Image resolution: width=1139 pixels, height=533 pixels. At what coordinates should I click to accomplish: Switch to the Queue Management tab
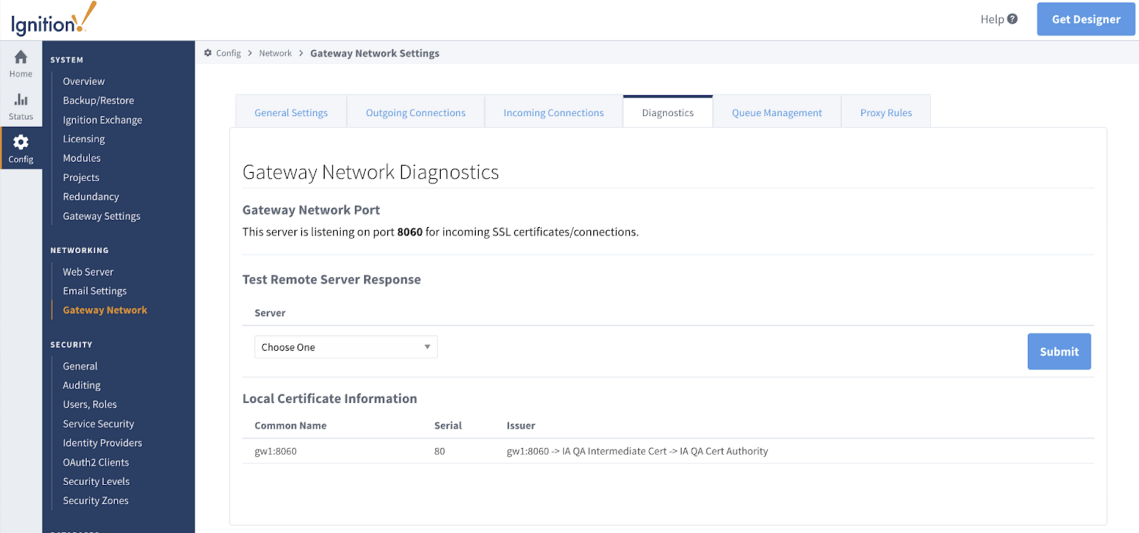(x=777, y=113)
